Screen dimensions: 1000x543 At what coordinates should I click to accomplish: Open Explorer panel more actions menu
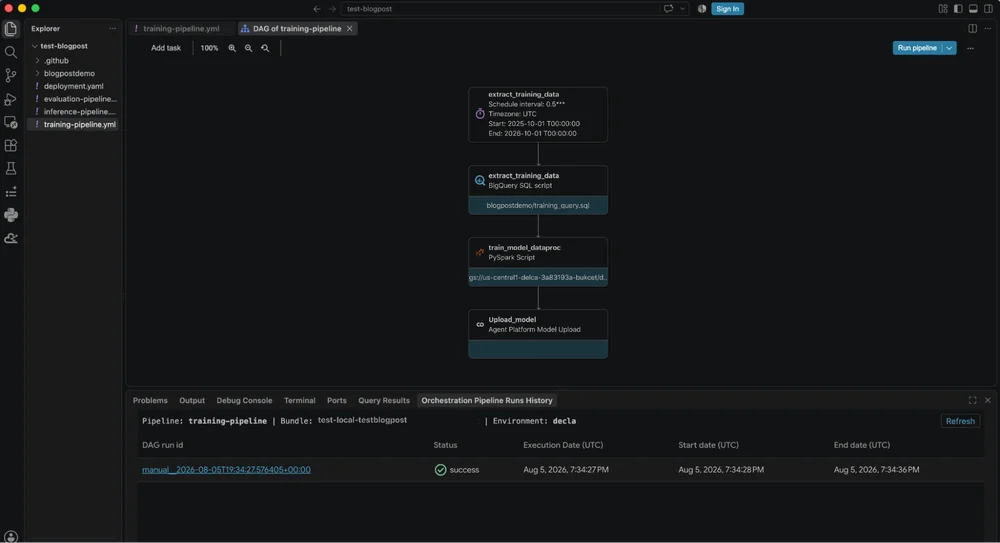tap(112, 29)
